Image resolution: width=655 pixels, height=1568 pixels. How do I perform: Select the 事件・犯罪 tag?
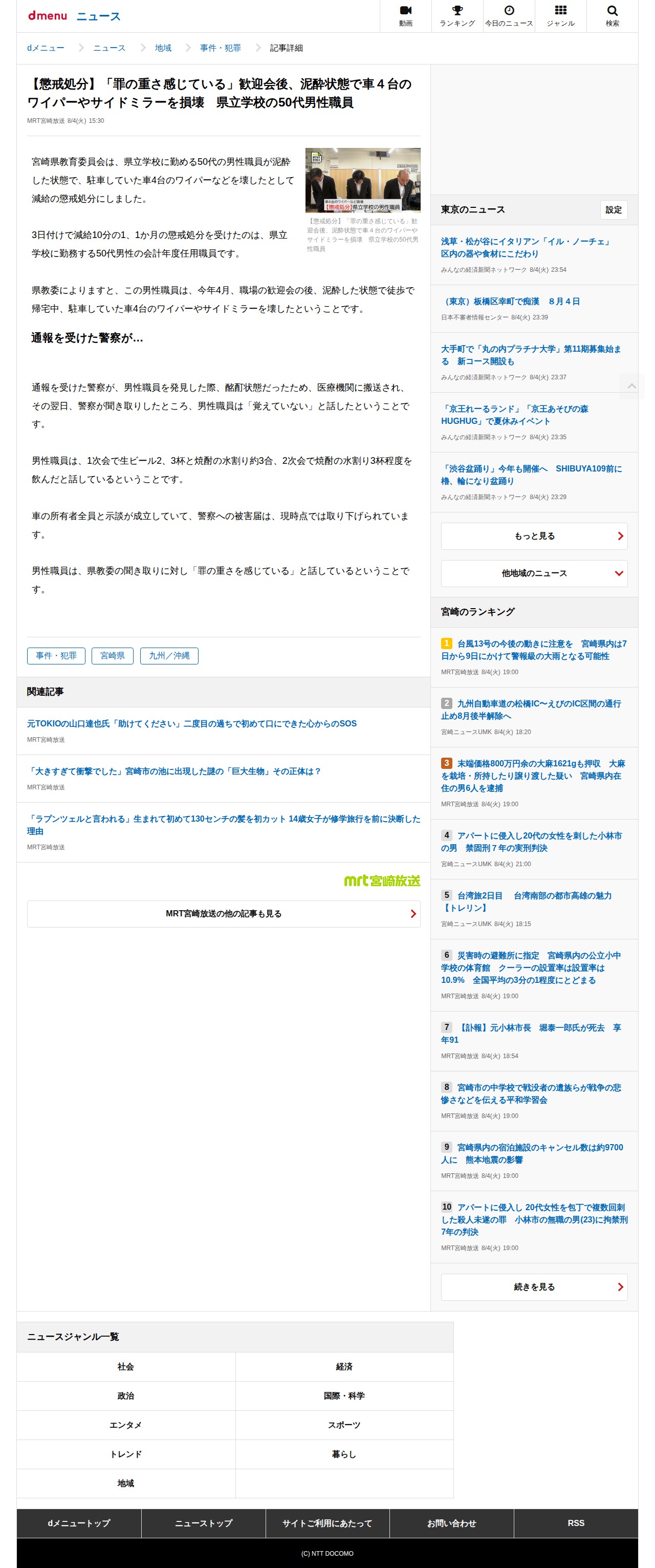tap(56, 656)
